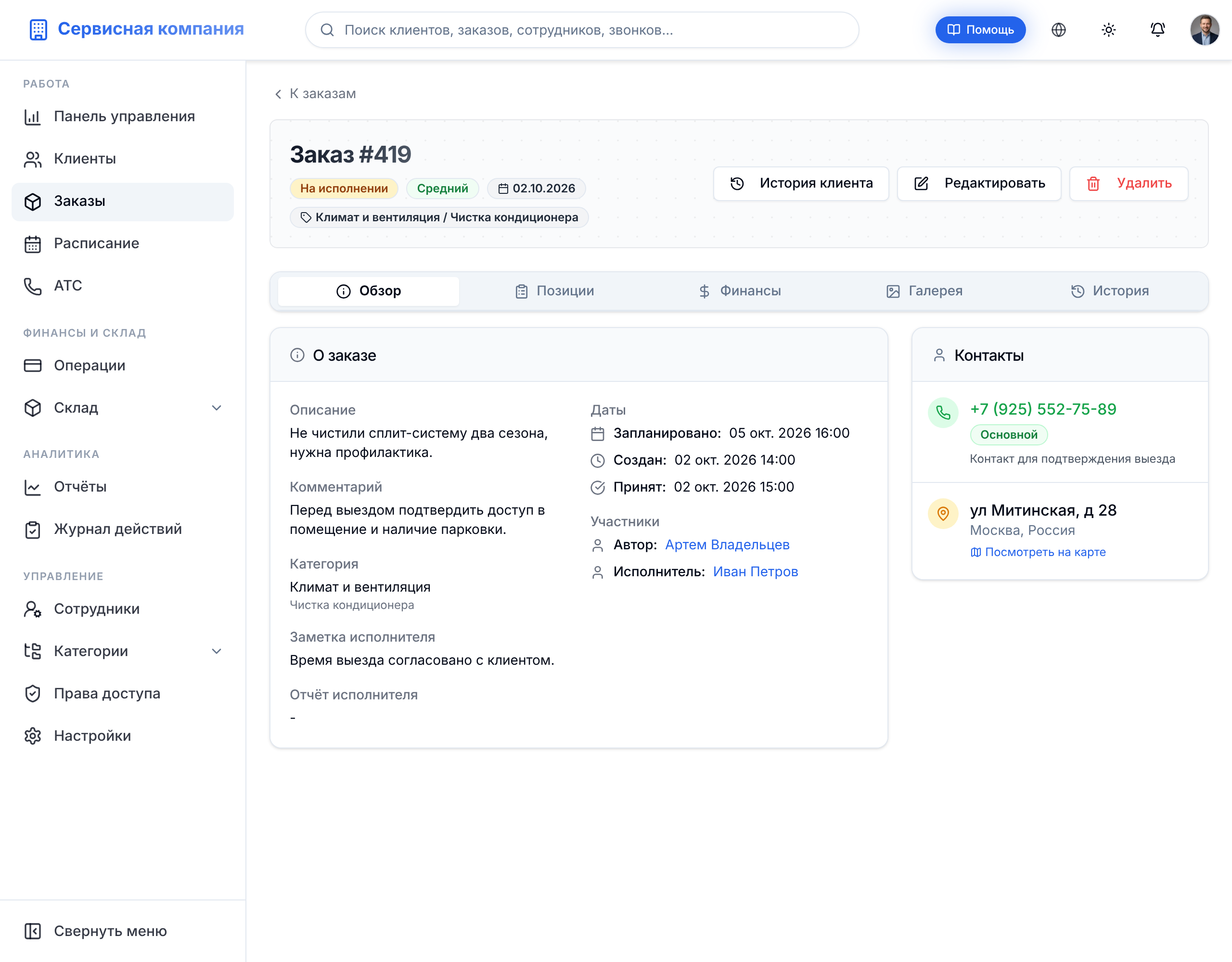Open the notifications bell
This screenshot has width=1232, height=962.
point(1157,30)
